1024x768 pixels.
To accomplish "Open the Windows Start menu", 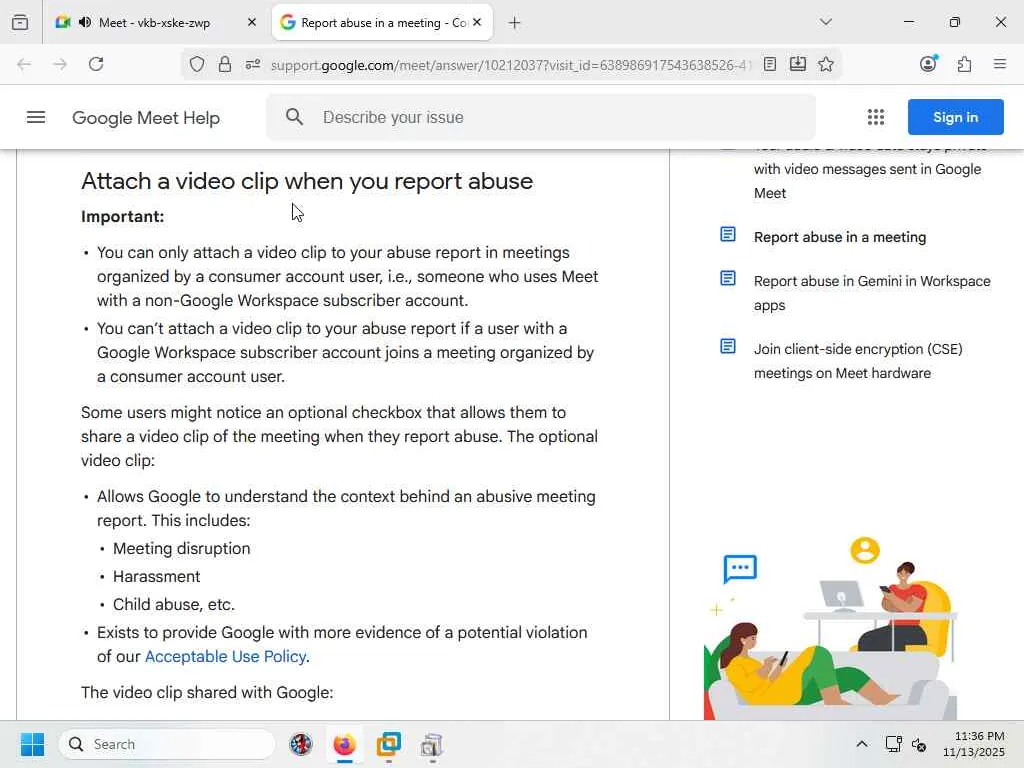I will pos(32,744).
